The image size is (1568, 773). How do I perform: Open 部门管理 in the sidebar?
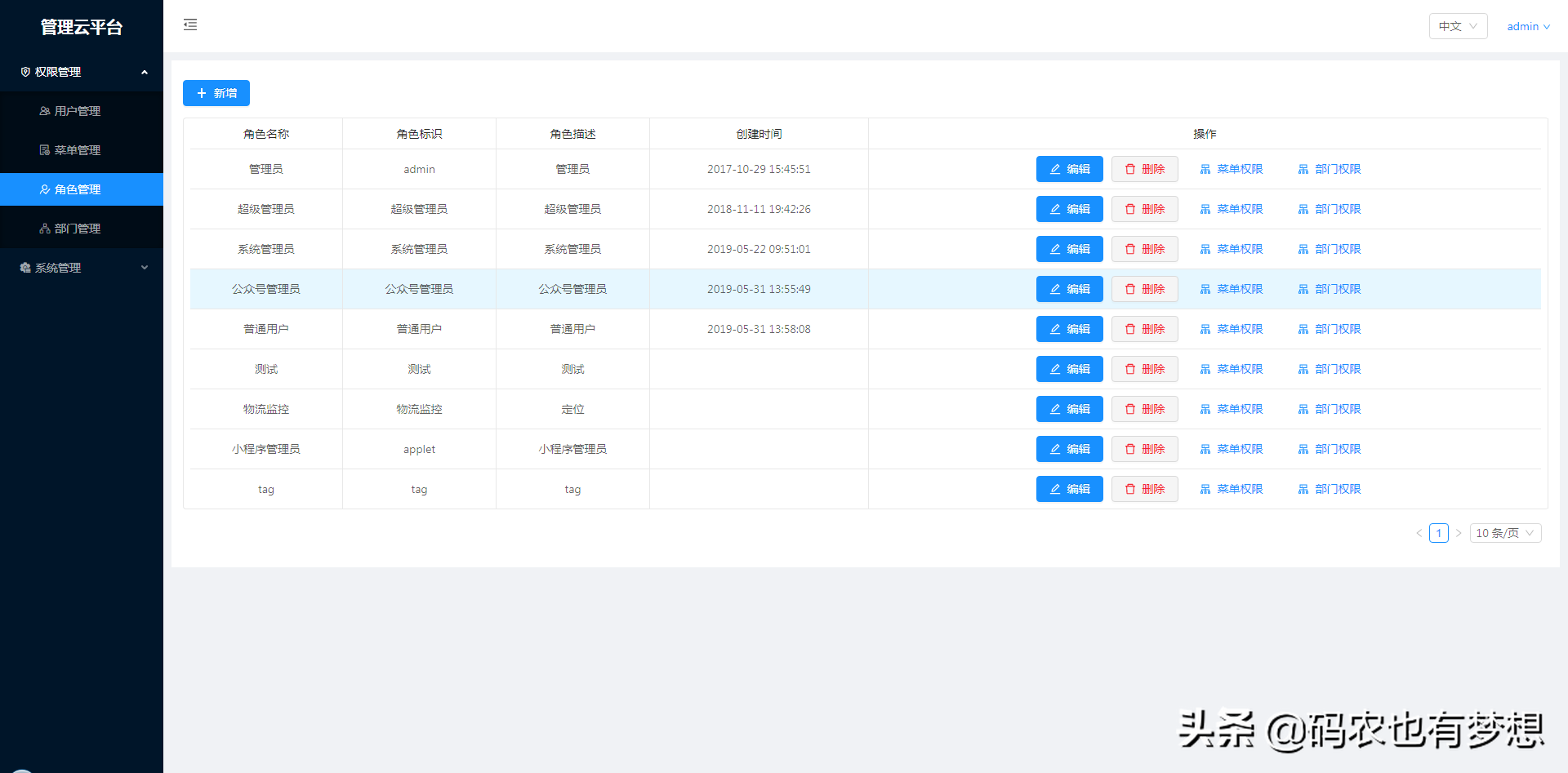click(x=82, y=229)
